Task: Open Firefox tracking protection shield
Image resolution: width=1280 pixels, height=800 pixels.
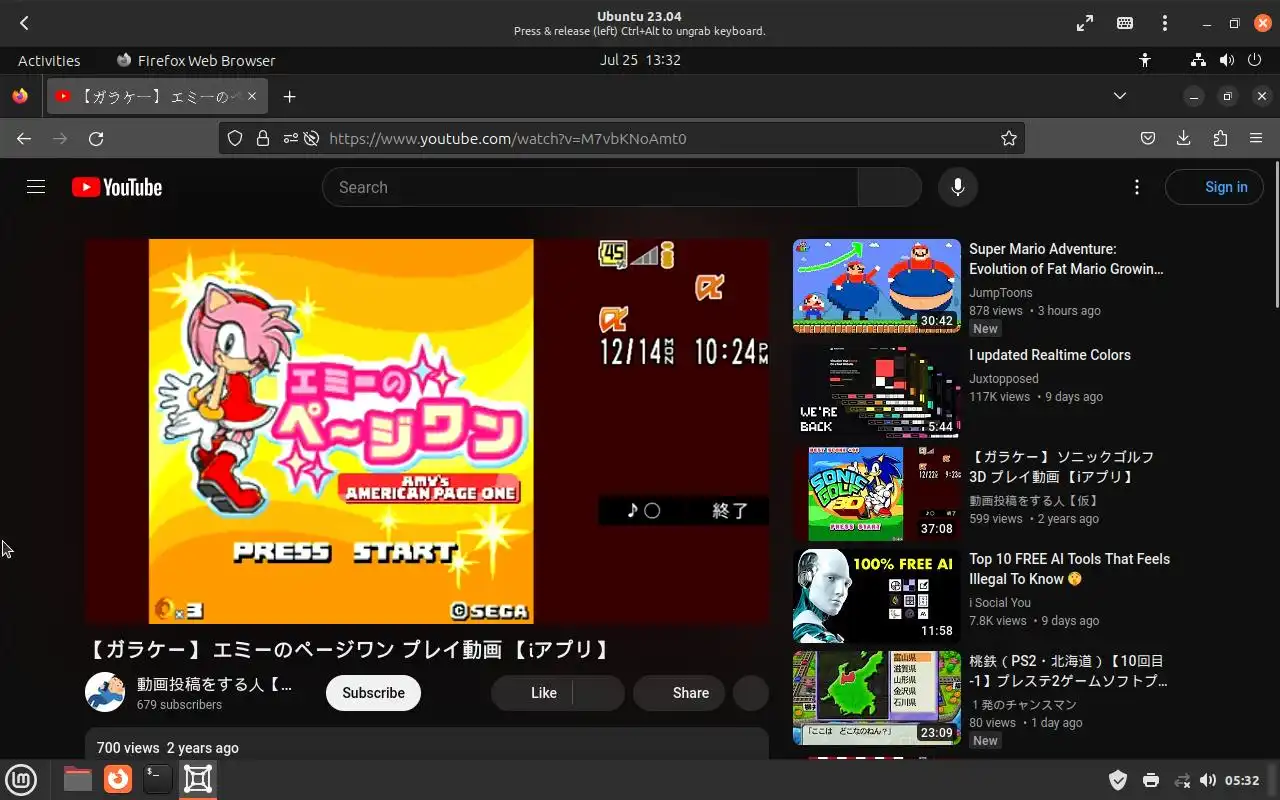Action: [x=235, y=139]
